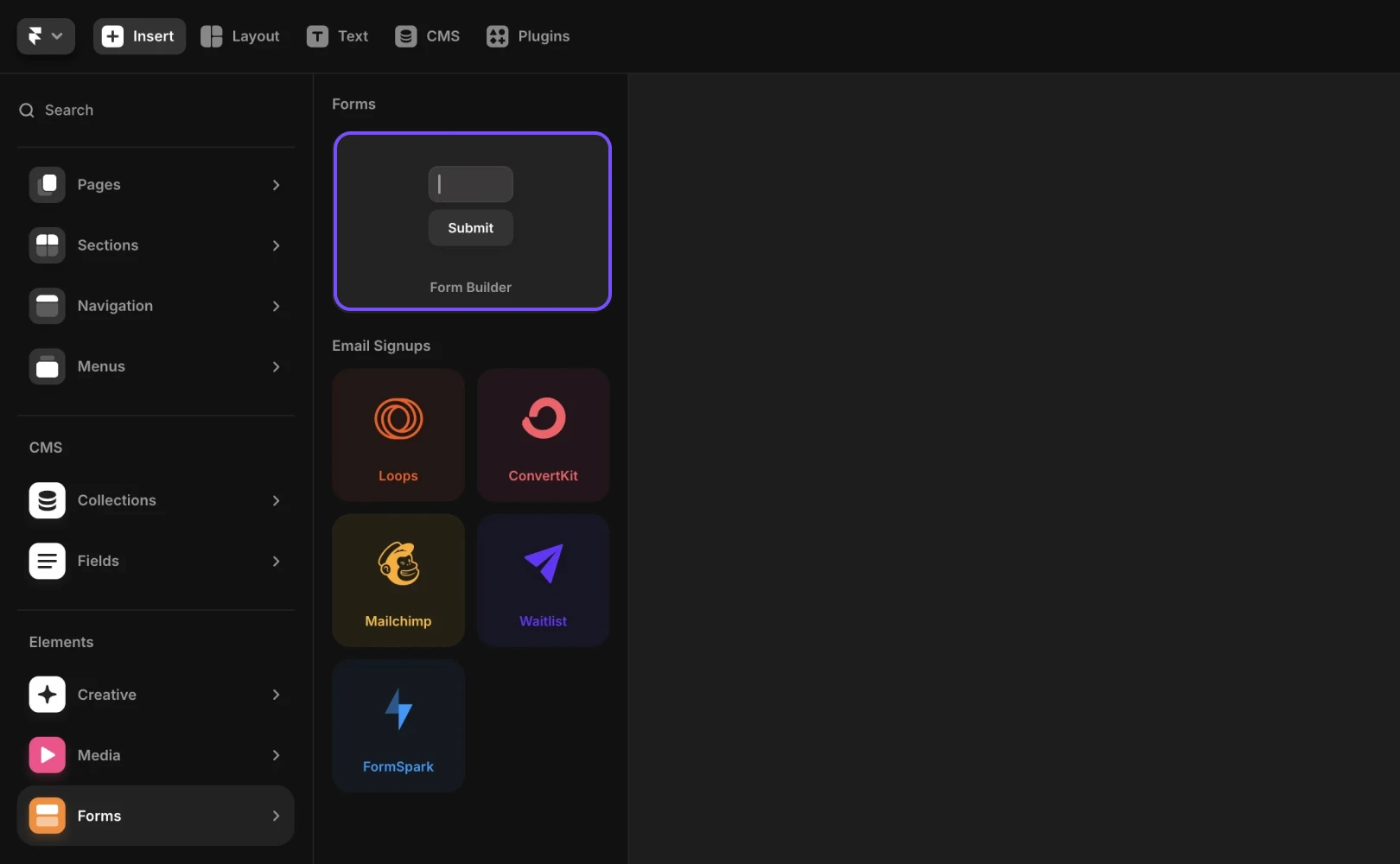
Task: Focus the Search field
Action: [x=156, y=111]
